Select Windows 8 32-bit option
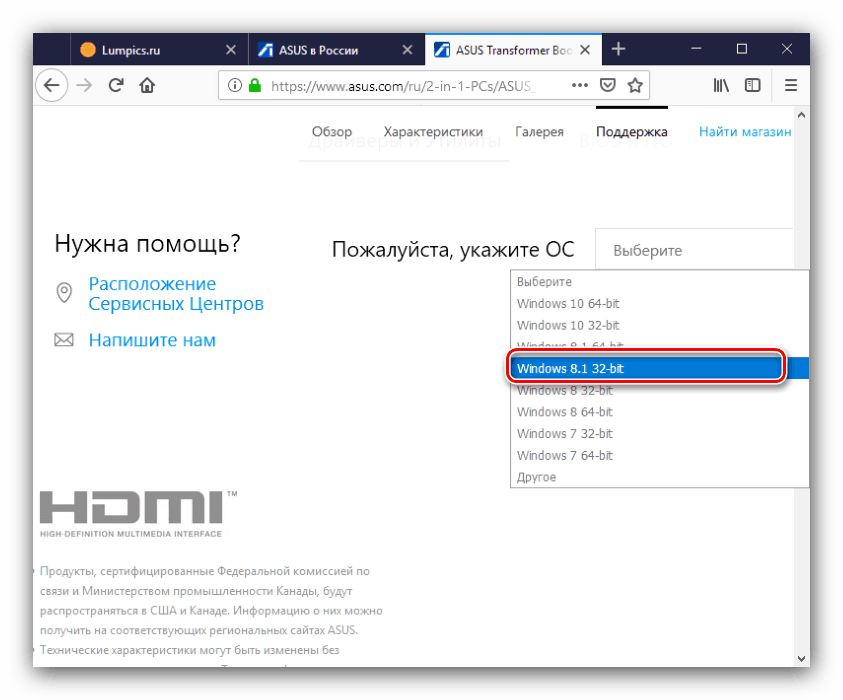This screenshot has width=843, height=700. [x=659, y=390]
